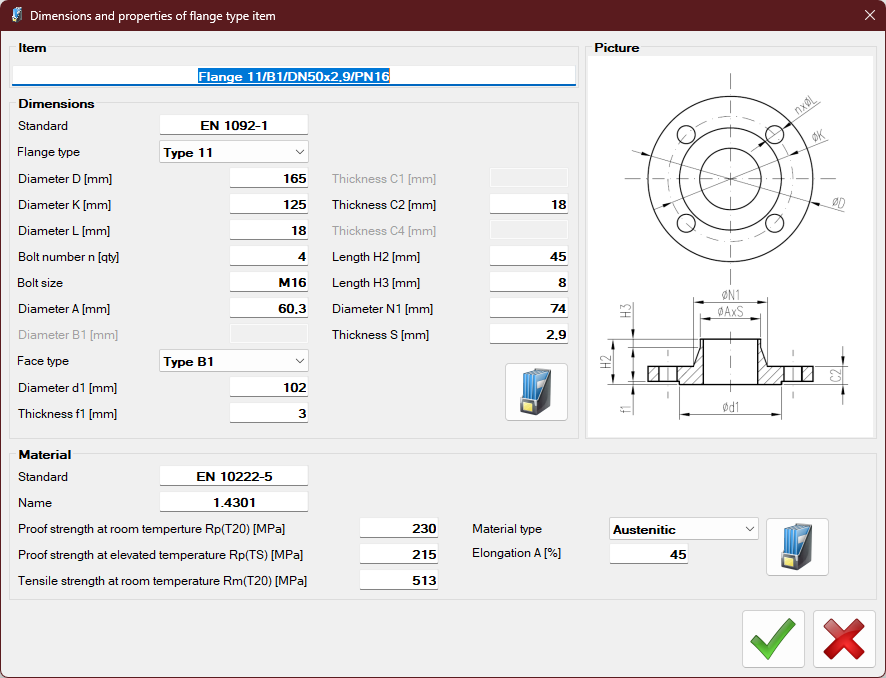Select the Diameter D value field

tap(269, 179)
